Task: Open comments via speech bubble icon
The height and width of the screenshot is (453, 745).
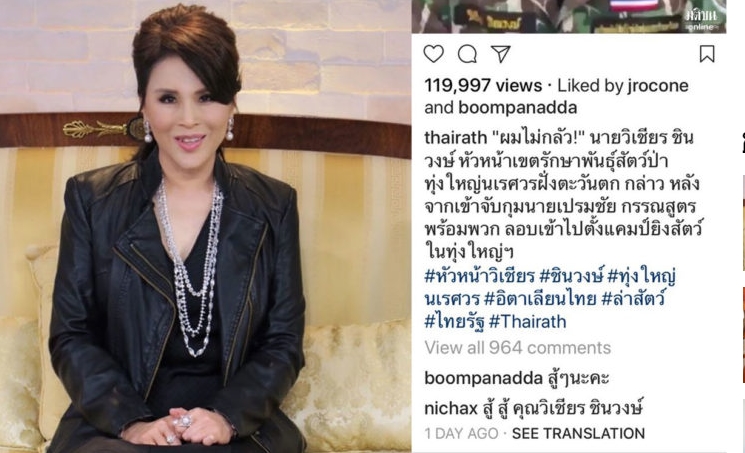Action: click(467, 54)
